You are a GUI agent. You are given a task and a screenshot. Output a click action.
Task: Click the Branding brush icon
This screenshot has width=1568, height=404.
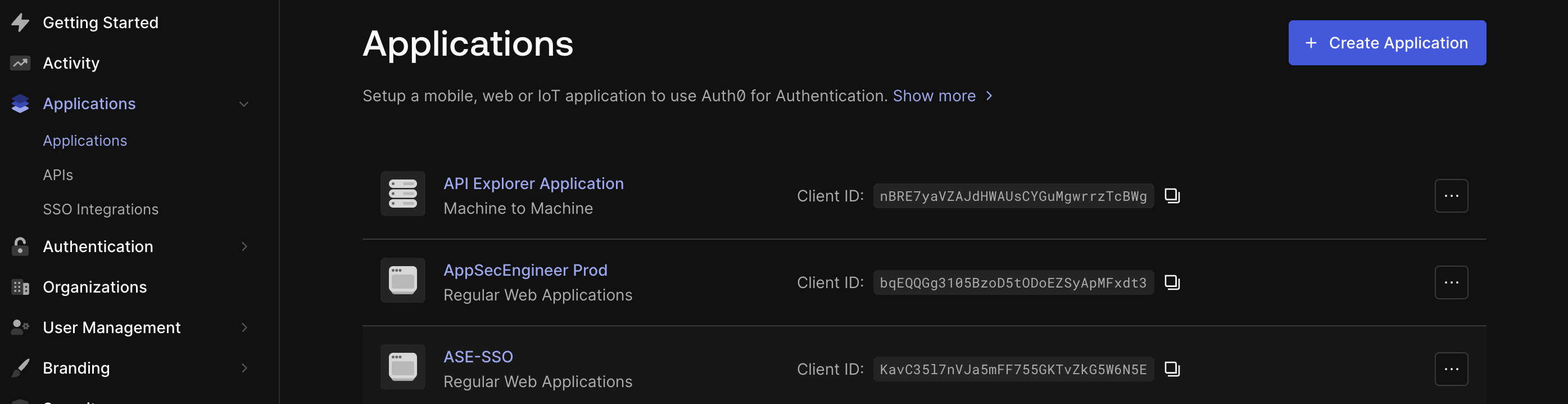tap(20, 368)
